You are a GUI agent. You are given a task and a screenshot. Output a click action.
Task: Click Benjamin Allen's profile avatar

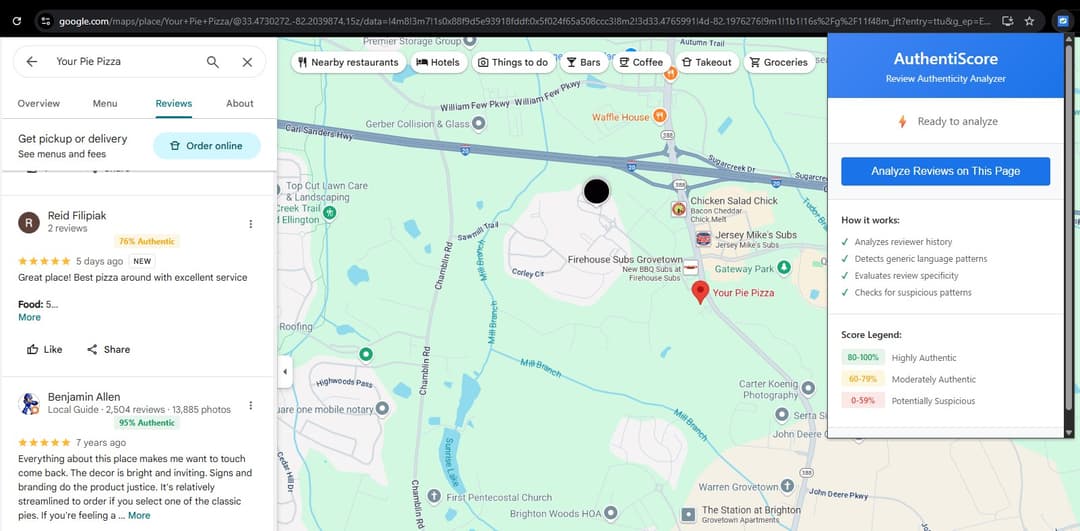[x=28, y=404]
